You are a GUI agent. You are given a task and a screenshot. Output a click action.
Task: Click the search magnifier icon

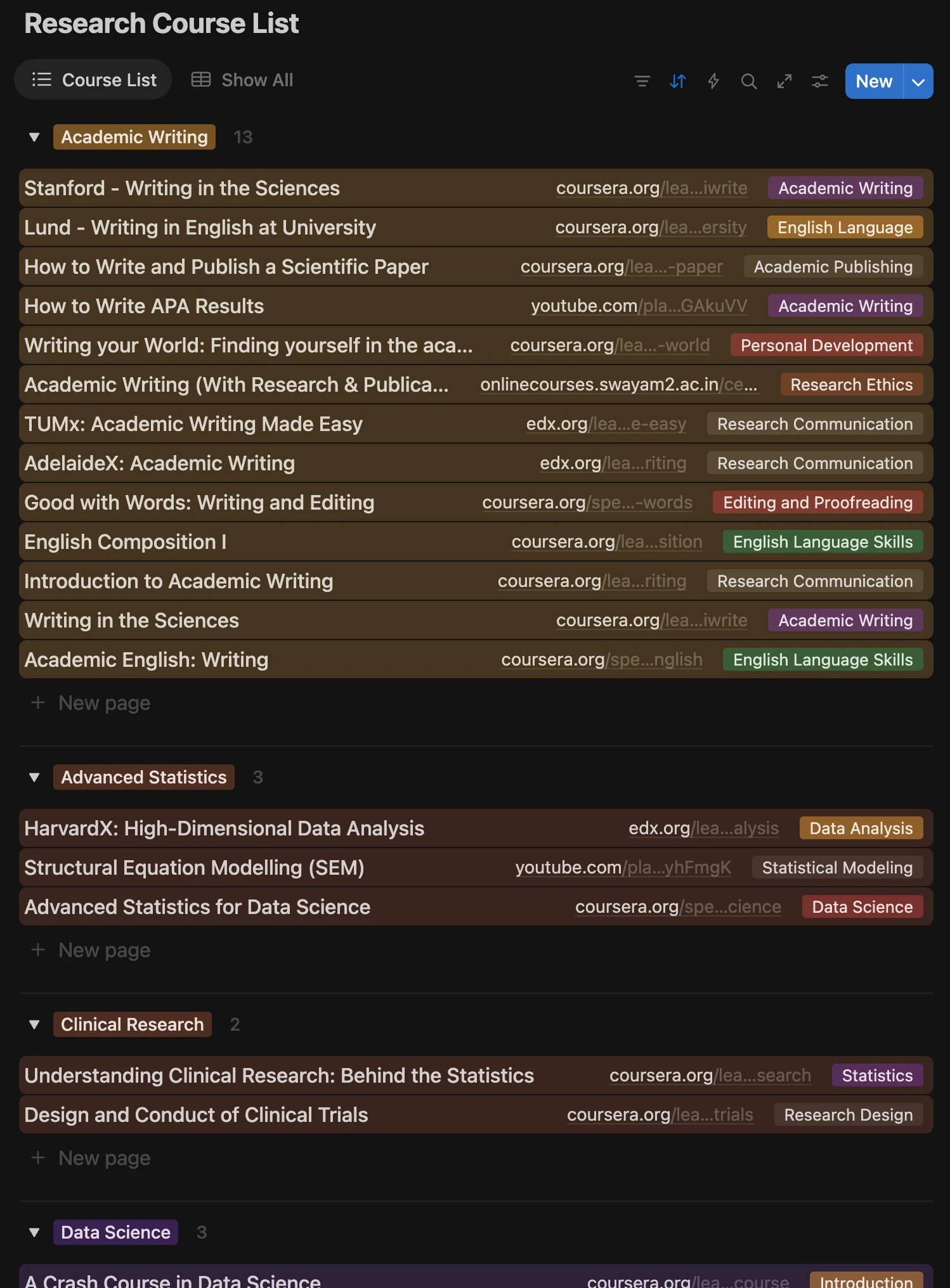[x=748, y=80]
